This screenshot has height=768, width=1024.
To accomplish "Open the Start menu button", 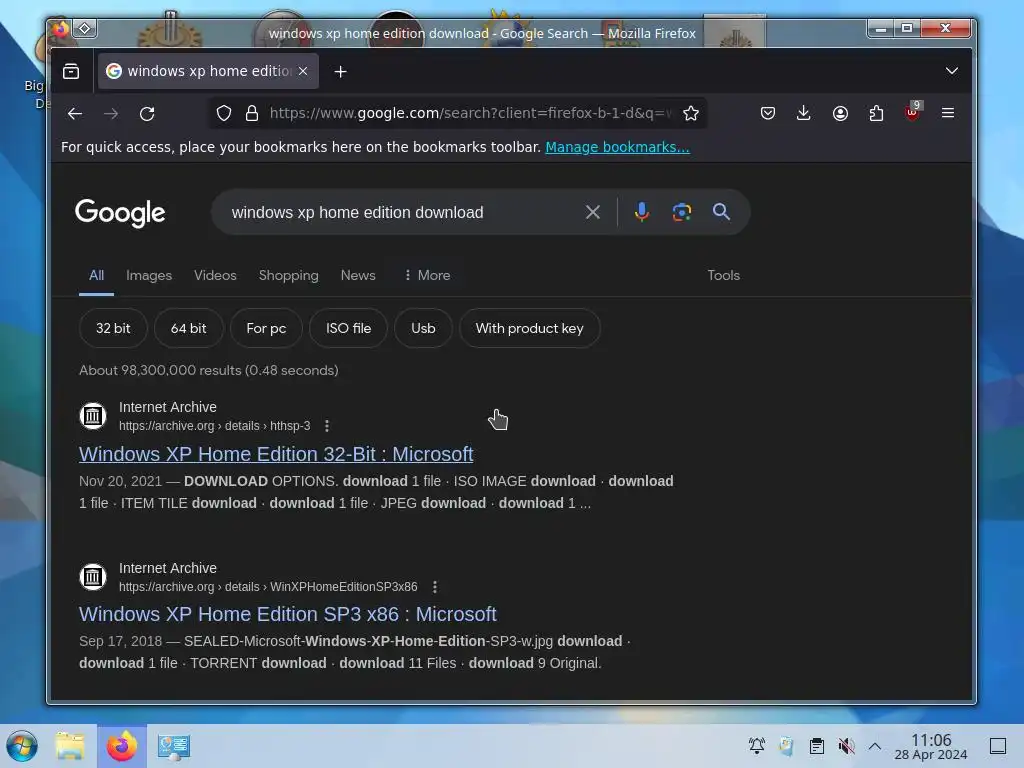I will [x=22, y=746].
